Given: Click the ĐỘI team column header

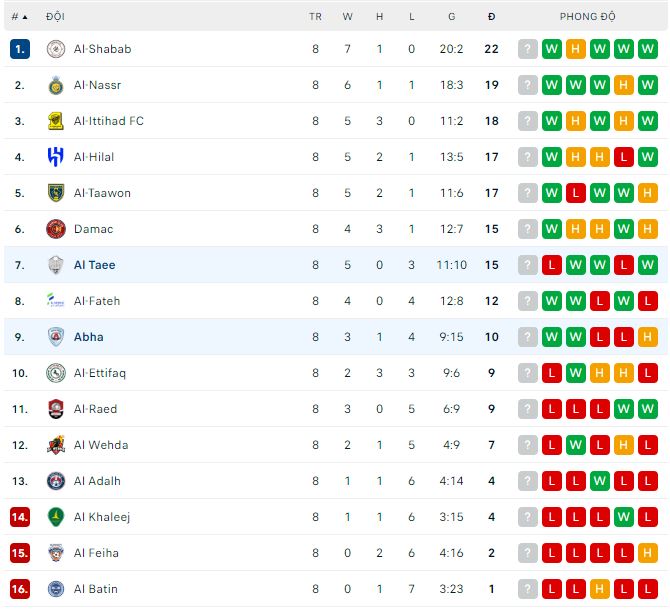Looking at the screenshot, I should pos(55,17).
